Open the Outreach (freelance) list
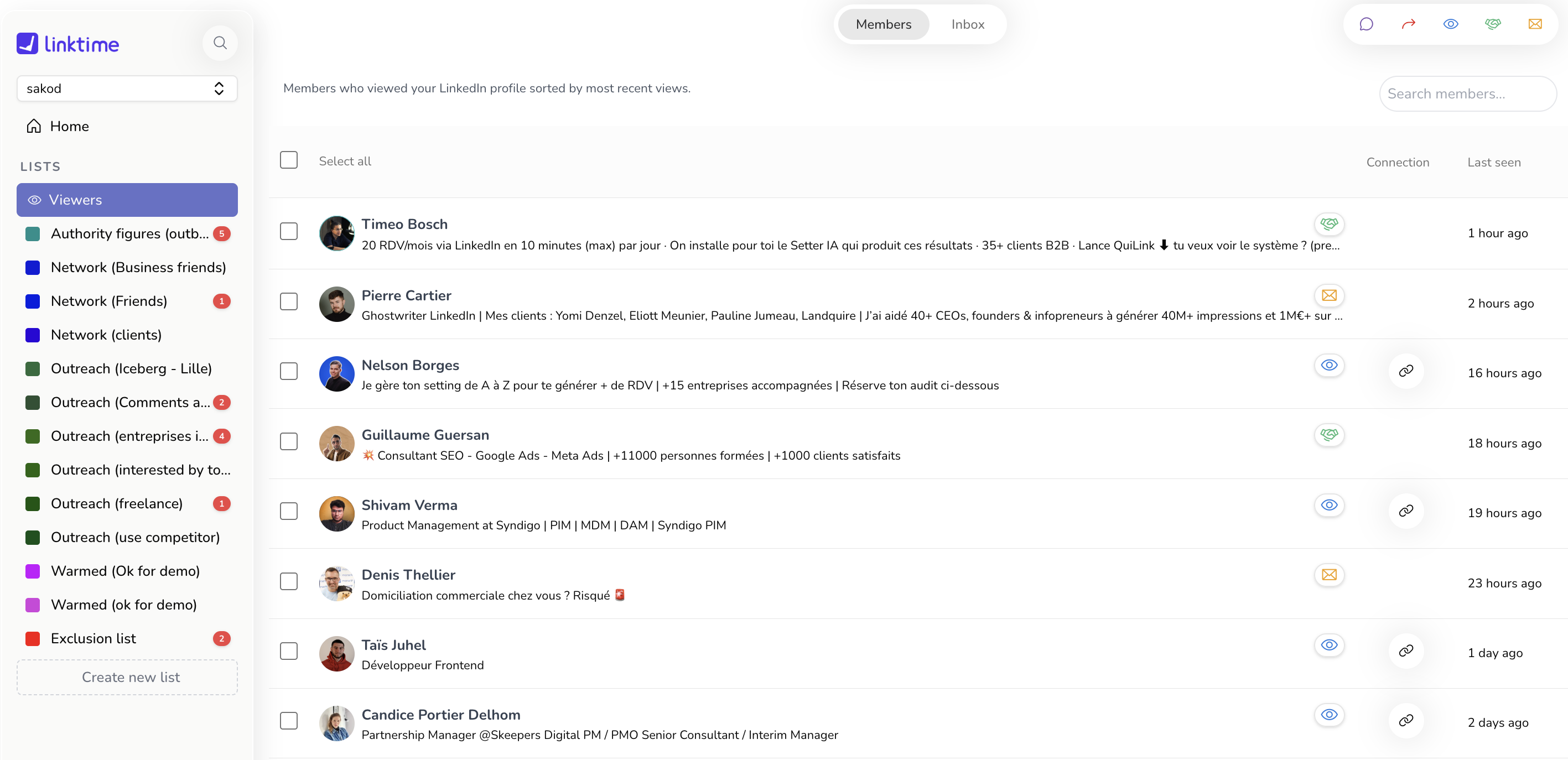This screenshot has height=760, width=1568. tap(116, 503)
